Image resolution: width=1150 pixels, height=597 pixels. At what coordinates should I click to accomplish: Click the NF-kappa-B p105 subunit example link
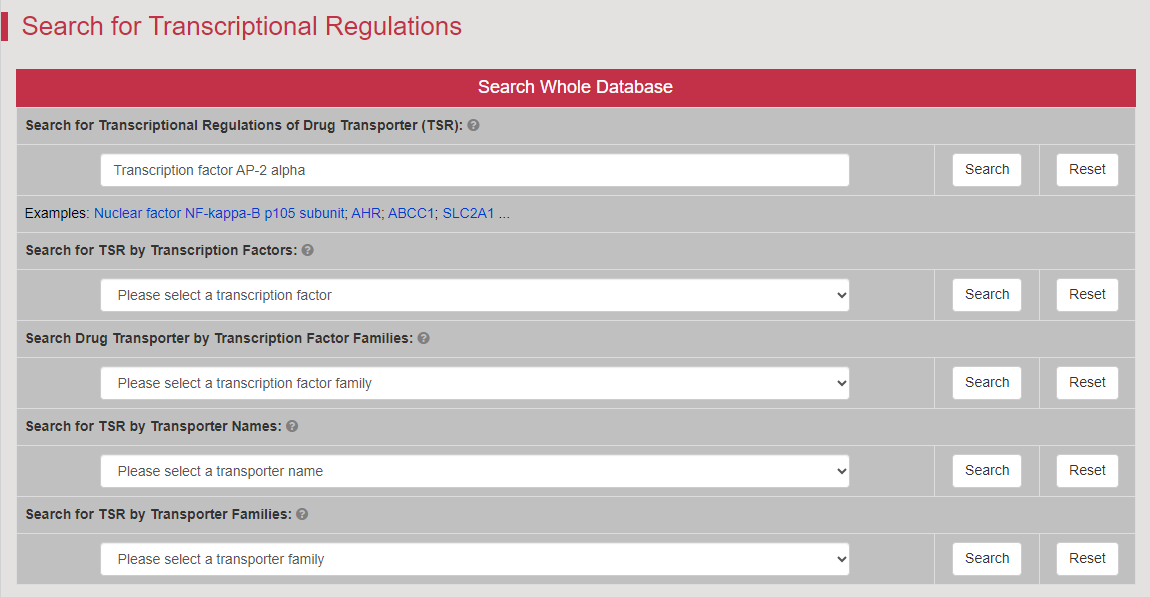click(x=219, y=214)
